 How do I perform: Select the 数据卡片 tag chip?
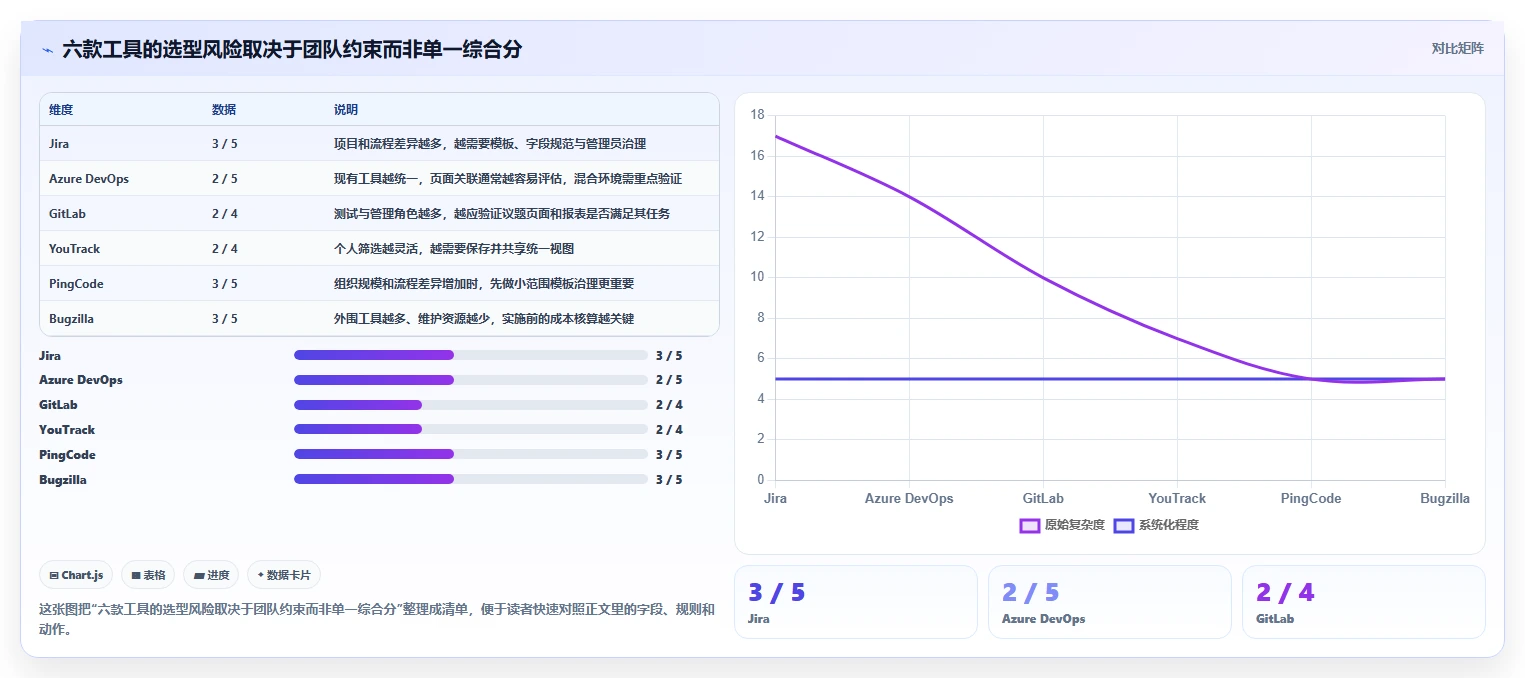click(x=284, y=575)
